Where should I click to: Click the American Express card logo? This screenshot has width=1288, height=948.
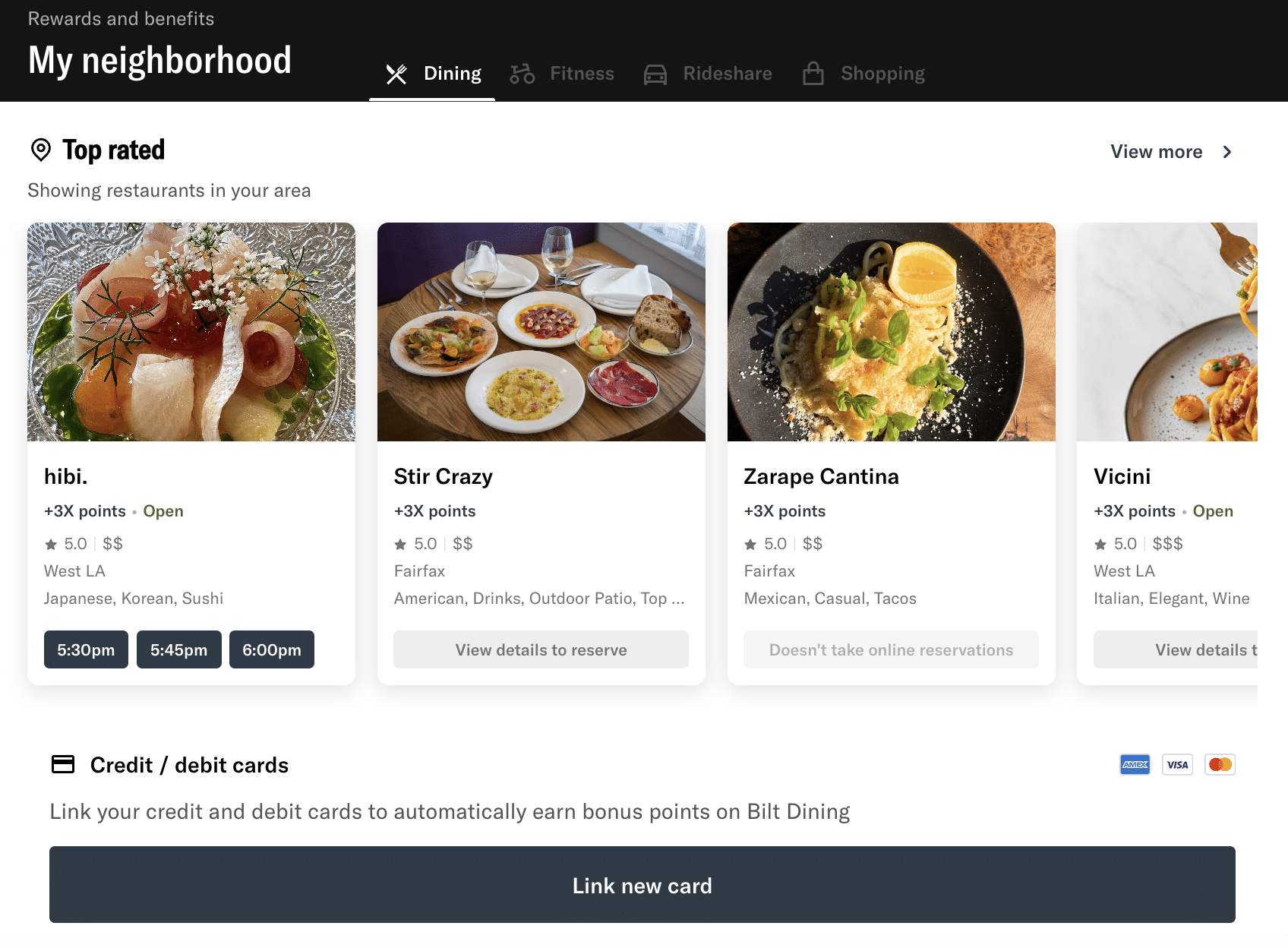(1135, 764)
